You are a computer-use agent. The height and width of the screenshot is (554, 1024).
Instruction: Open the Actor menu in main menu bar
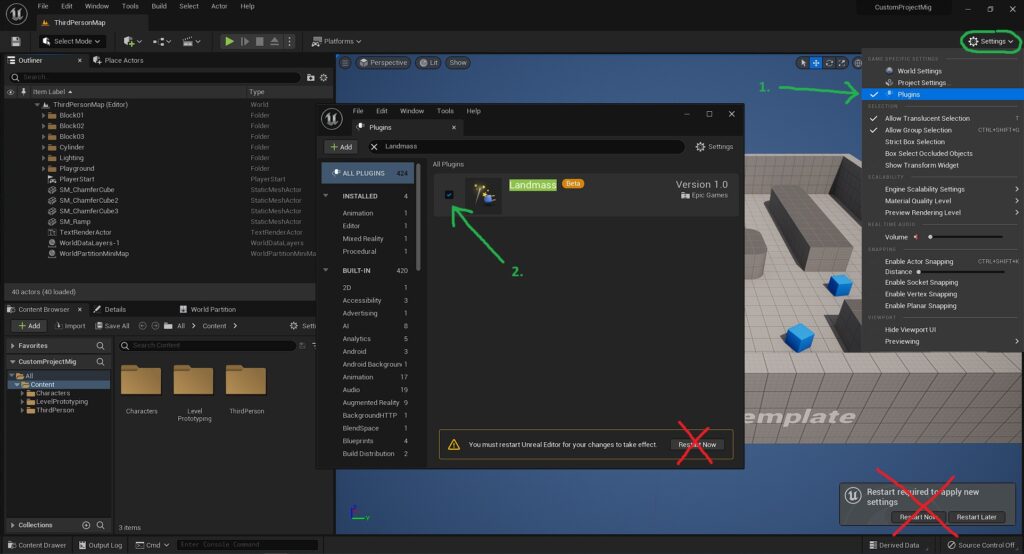(219, 6)
